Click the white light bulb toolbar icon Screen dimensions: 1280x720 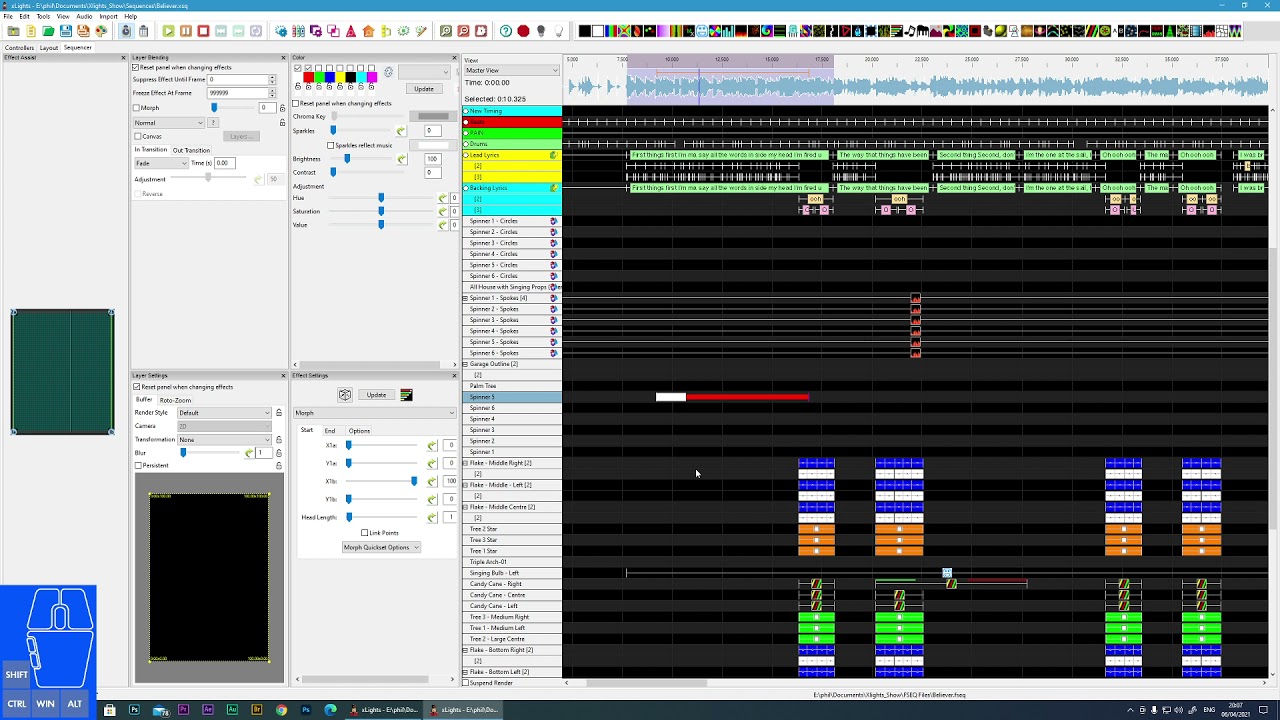[x=558, y=32]
